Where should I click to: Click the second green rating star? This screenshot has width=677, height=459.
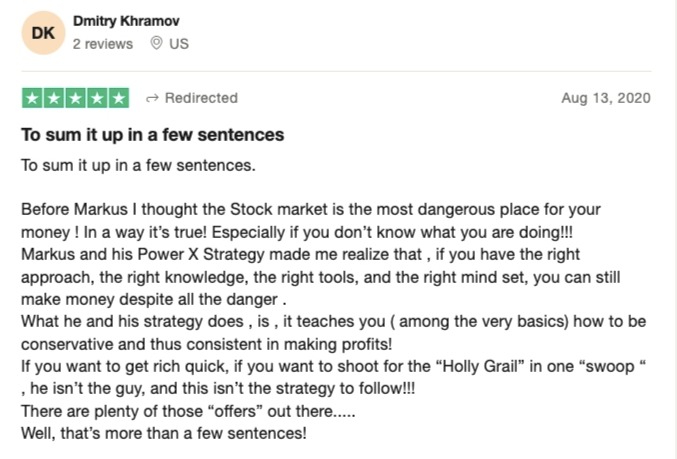[54, 98]
